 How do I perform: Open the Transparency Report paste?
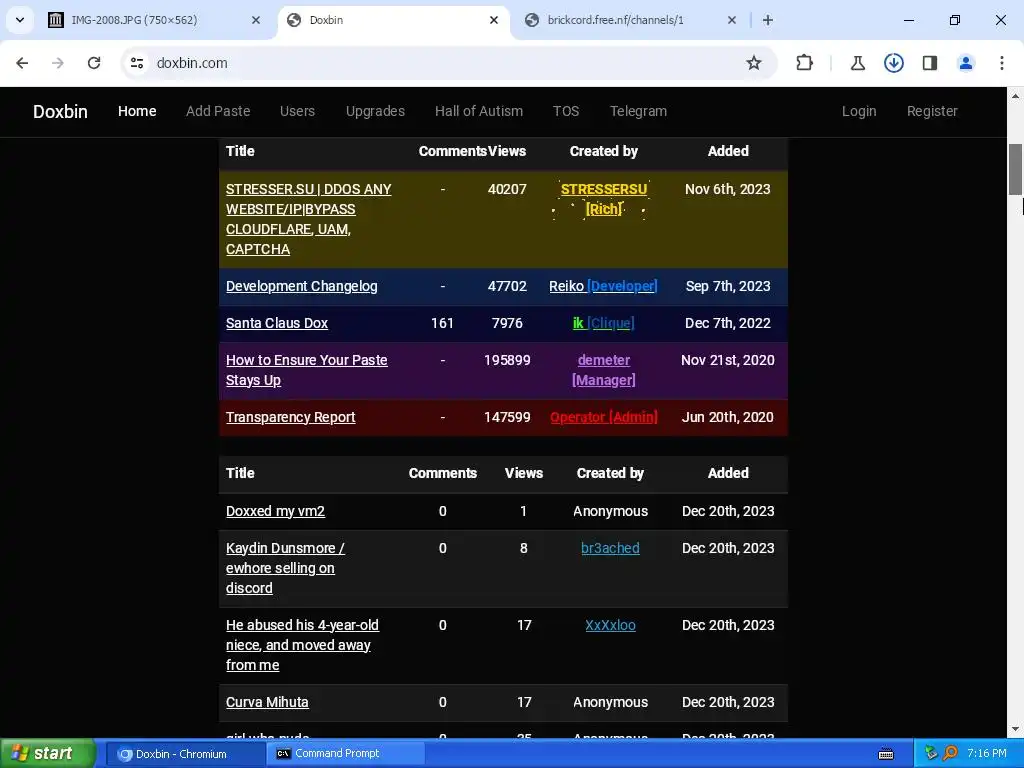point(291,417)
